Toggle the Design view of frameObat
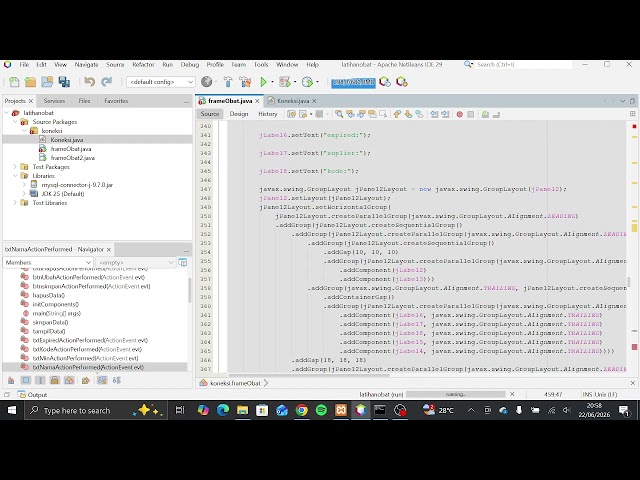 click(239, 114)
